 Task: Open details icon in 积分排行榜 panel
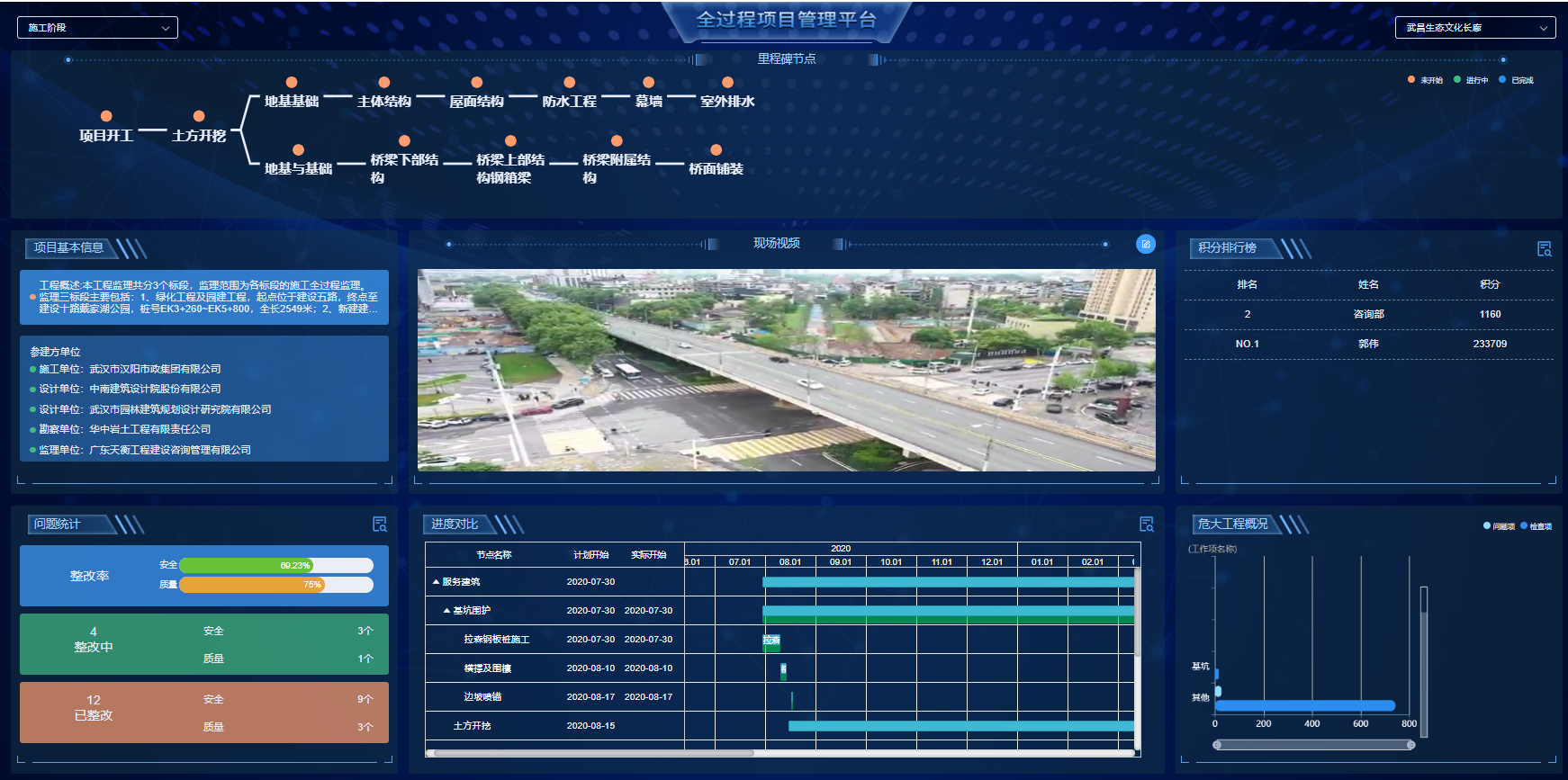(x=1544, y=249)
